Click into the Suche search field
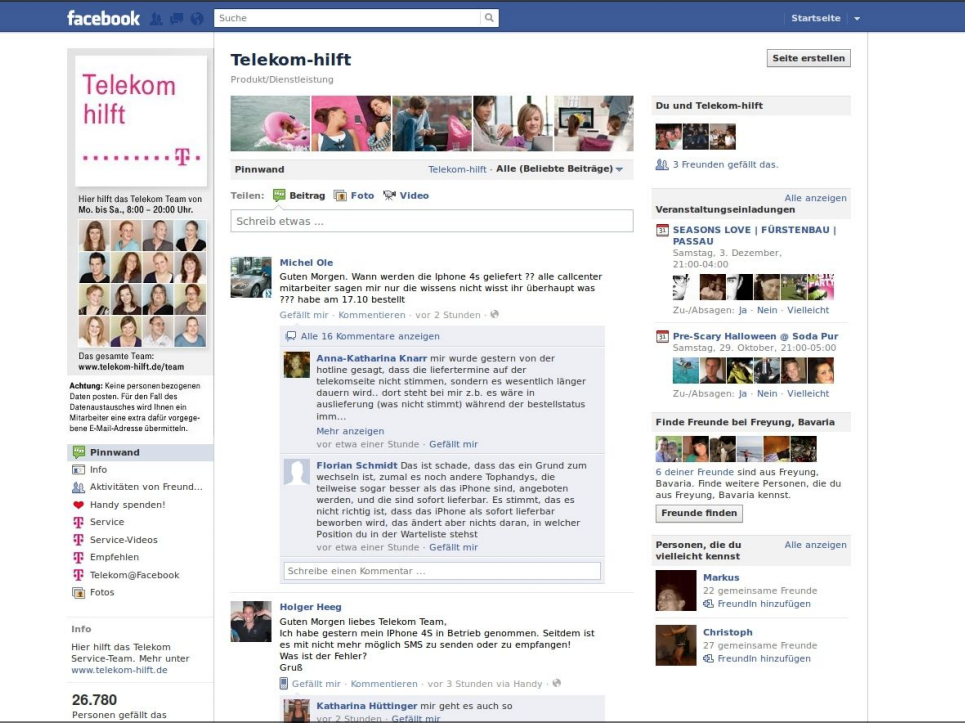Screen dimensions: 965x724 tap(348, 18)
